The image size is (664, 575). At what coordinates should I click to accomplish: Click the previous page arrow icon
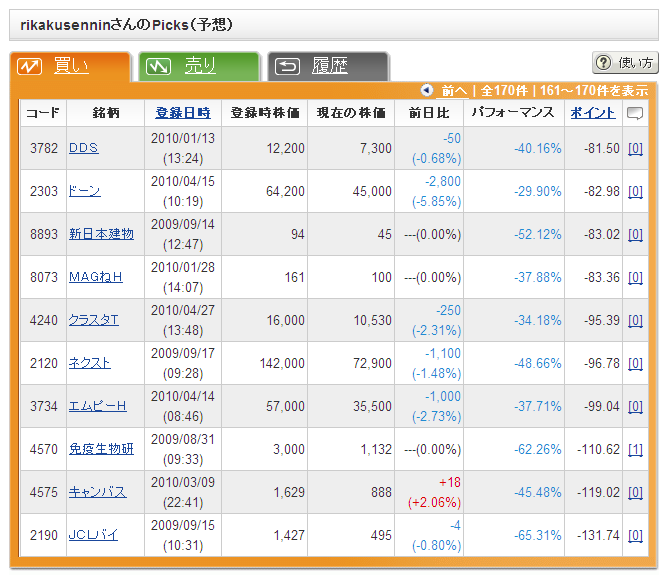(x=427, y=90)
